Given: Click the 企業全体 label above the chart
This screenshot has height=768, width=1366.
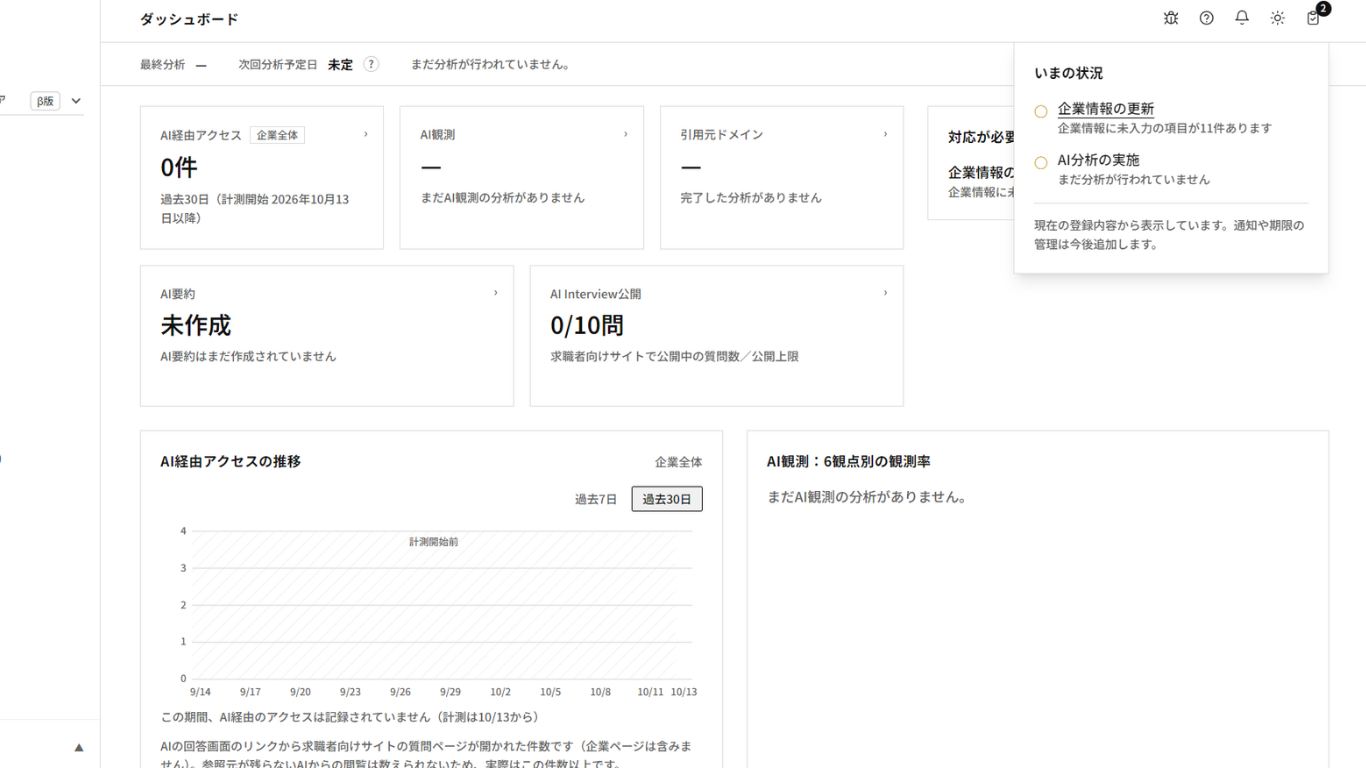Looking at the screenshot, I should click(679, 462).
